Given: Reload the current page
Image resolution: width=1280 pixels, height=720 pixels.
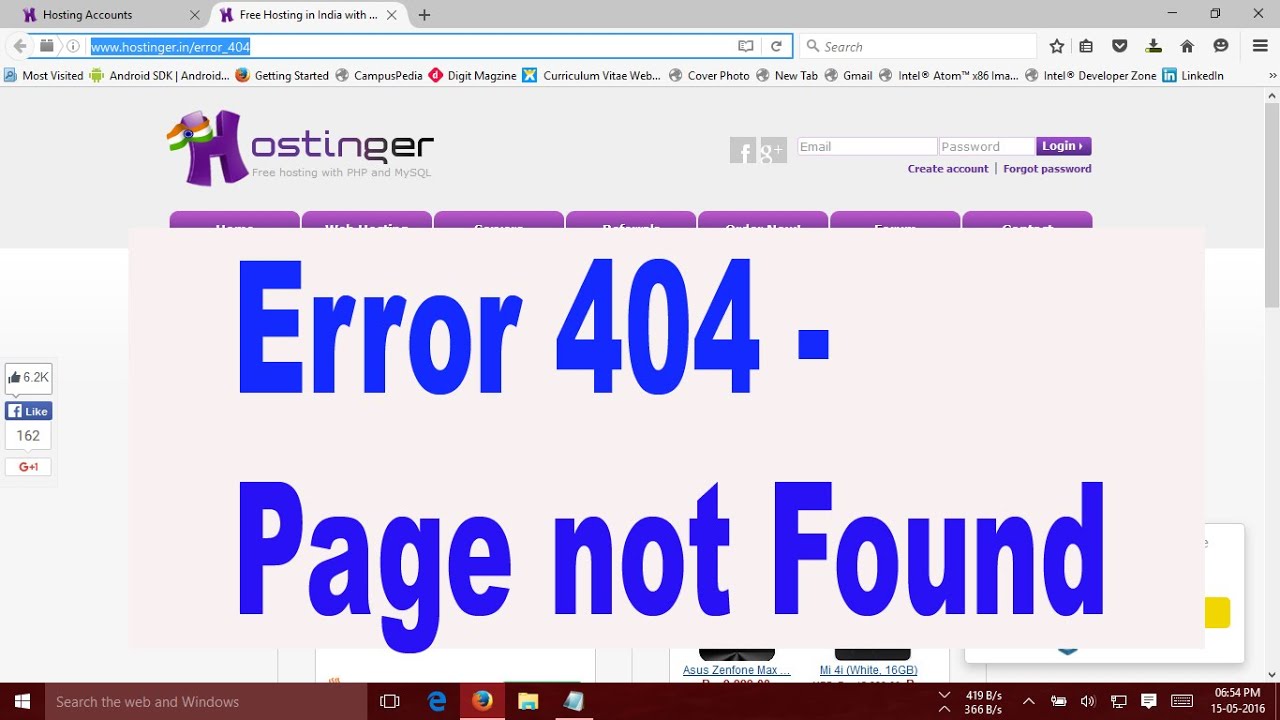Looking at the screenshot, I should tap(776, 46).
